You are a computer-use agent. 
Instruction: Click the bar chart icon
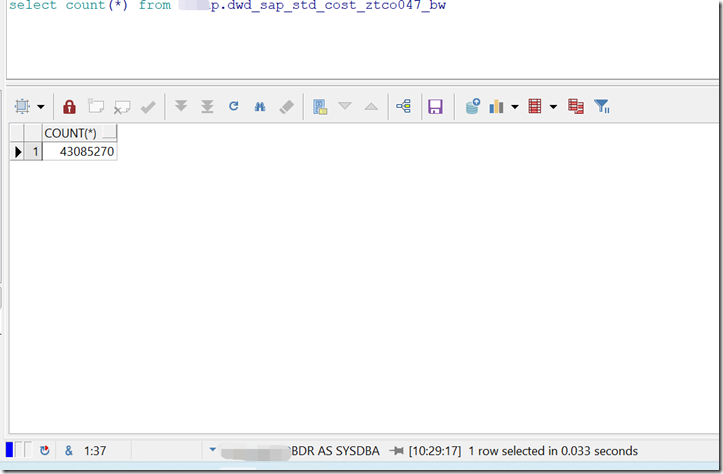pyautogui.click(x=497, y=107)
